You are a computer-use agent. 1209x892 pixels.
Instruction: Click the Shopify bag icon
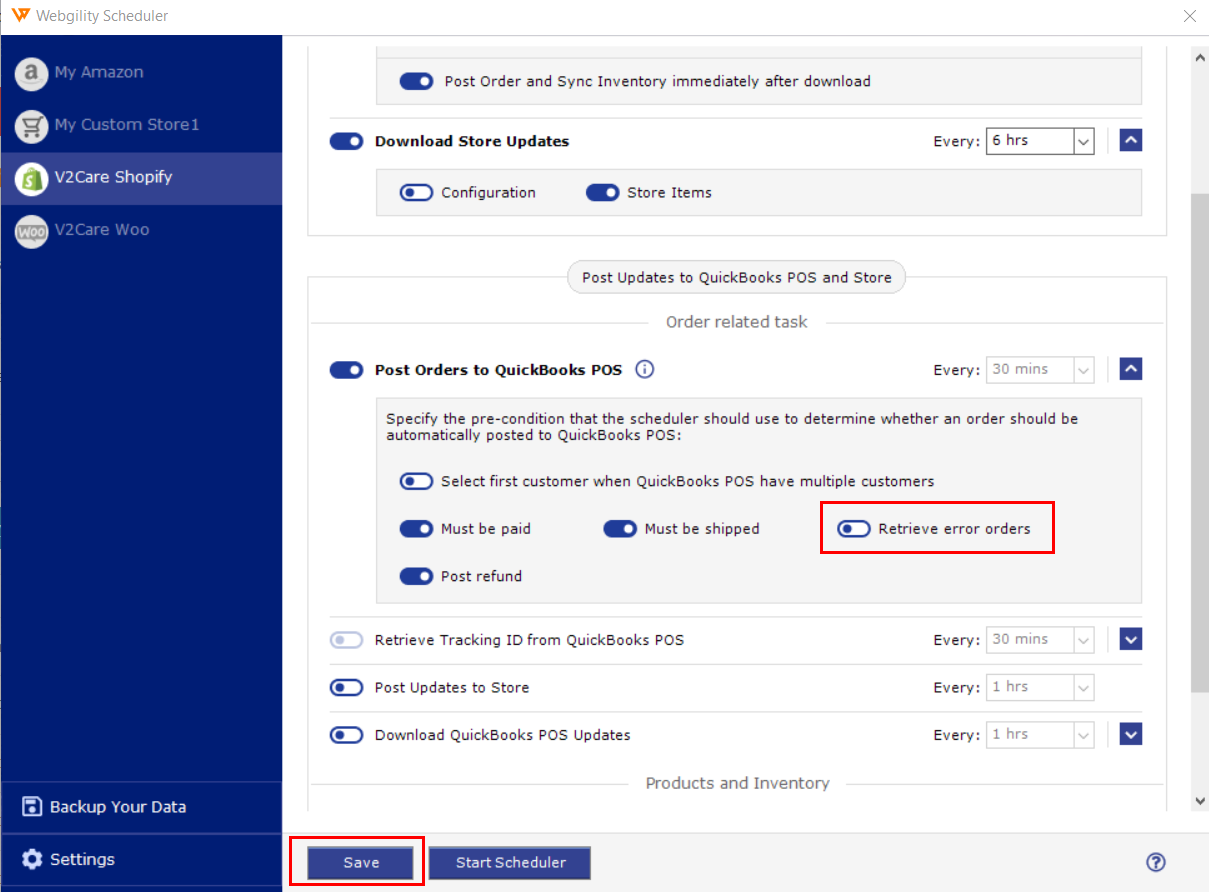(32, 178)
